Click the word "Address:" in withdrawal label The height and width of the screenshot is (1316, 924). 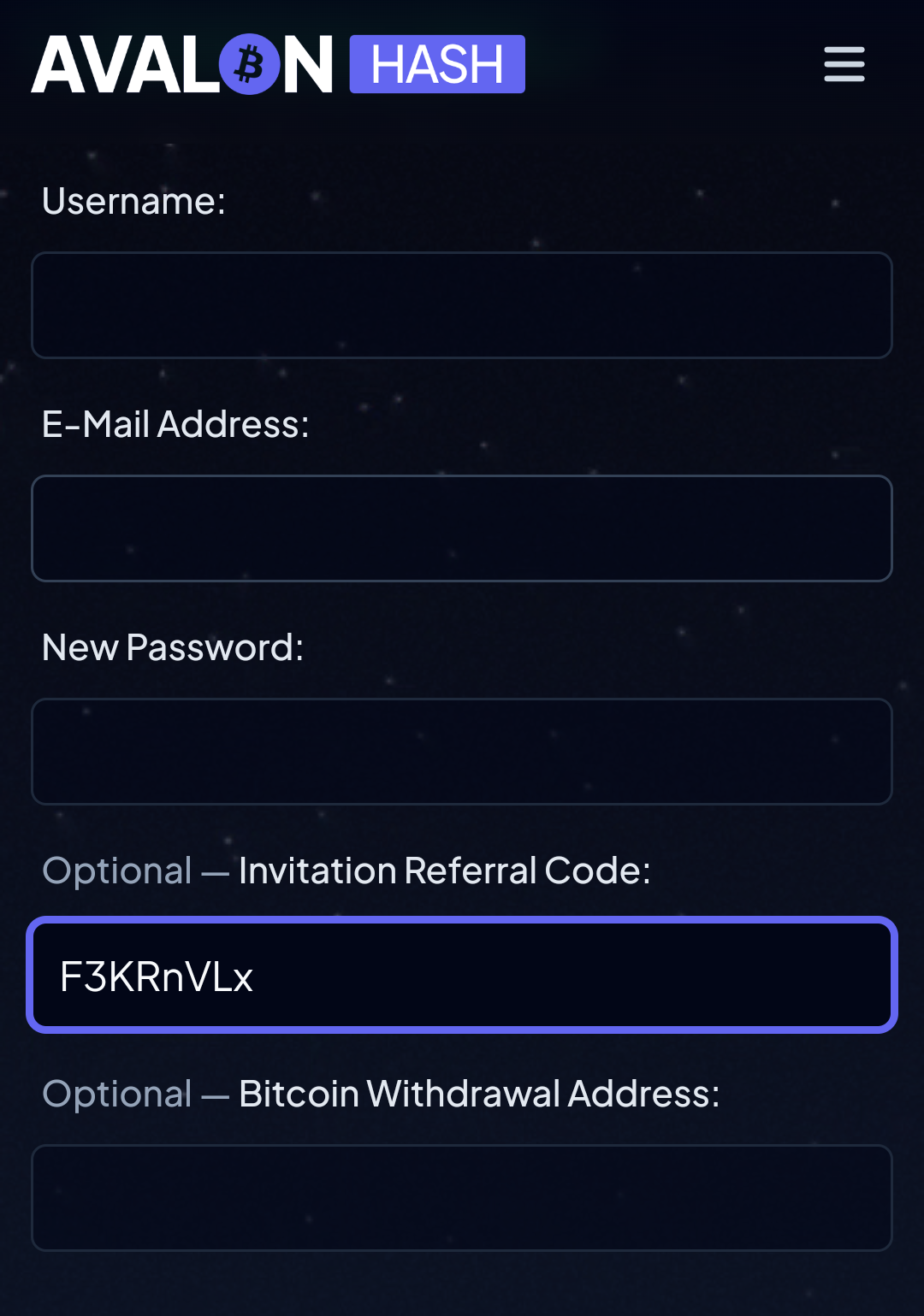tap(643, 1094)
